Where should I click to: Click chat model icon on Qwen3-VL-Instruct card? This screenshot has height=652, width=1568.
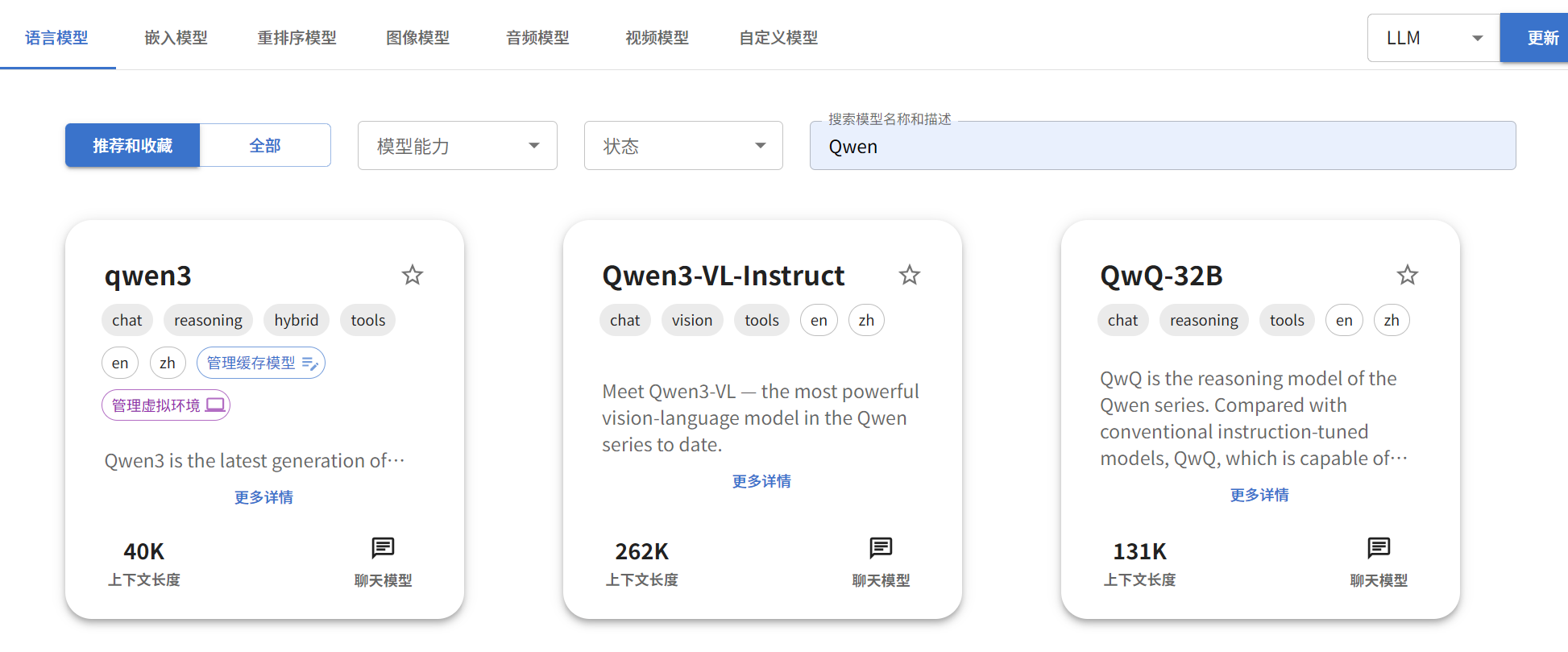coord(881,548)
